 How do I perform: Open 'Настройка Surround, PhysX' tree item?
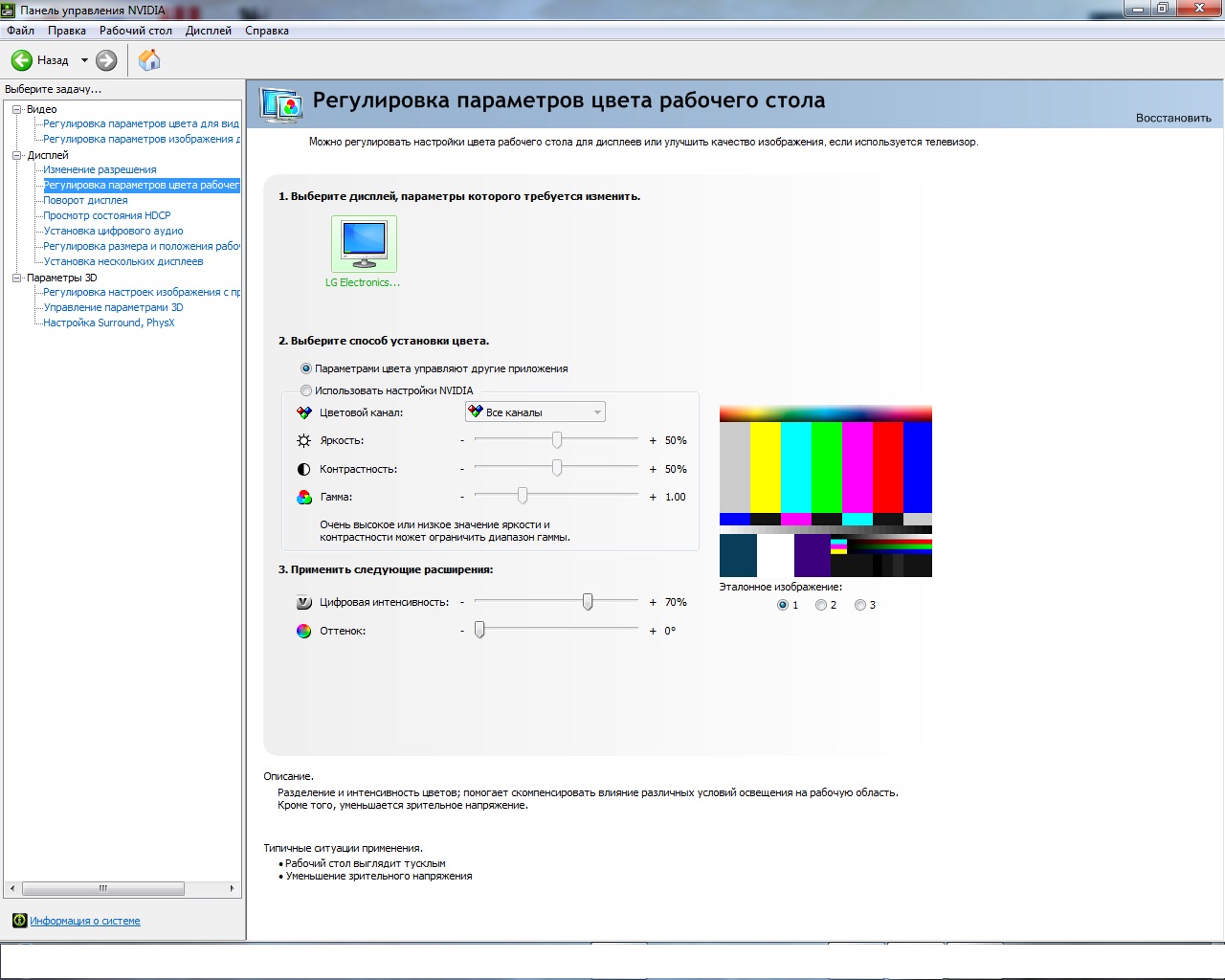click(109, 323)
